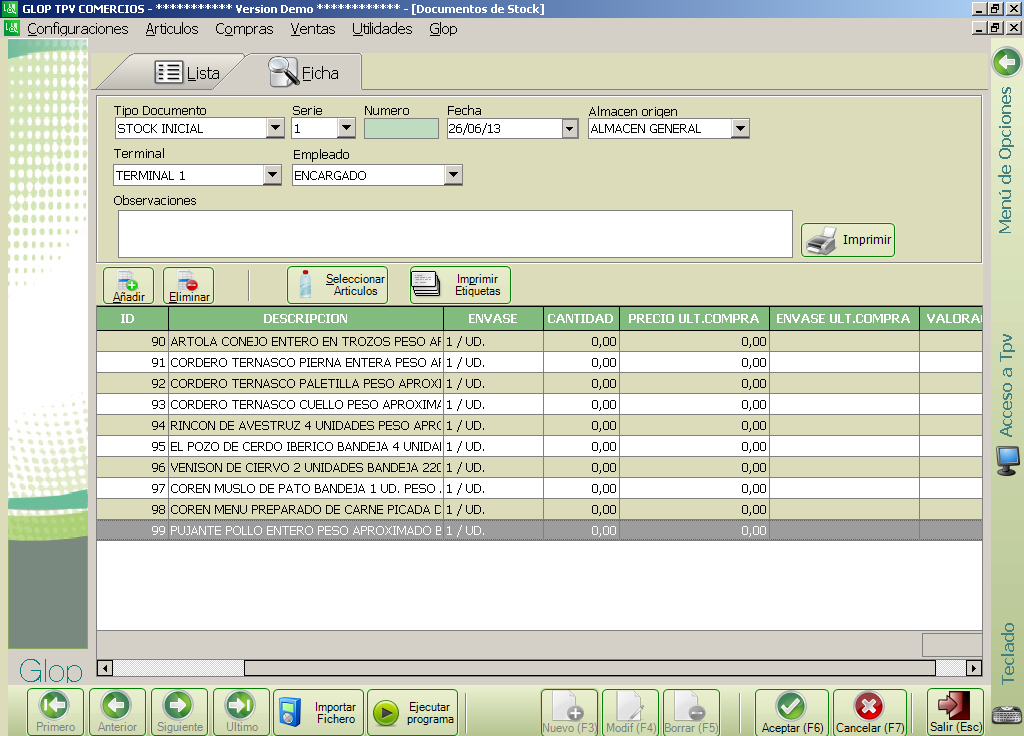Image resolution: width=1024 pixels, height=736 pixels.
Task: Expand Empleado dropdown
Action: [x=453, y=174]
